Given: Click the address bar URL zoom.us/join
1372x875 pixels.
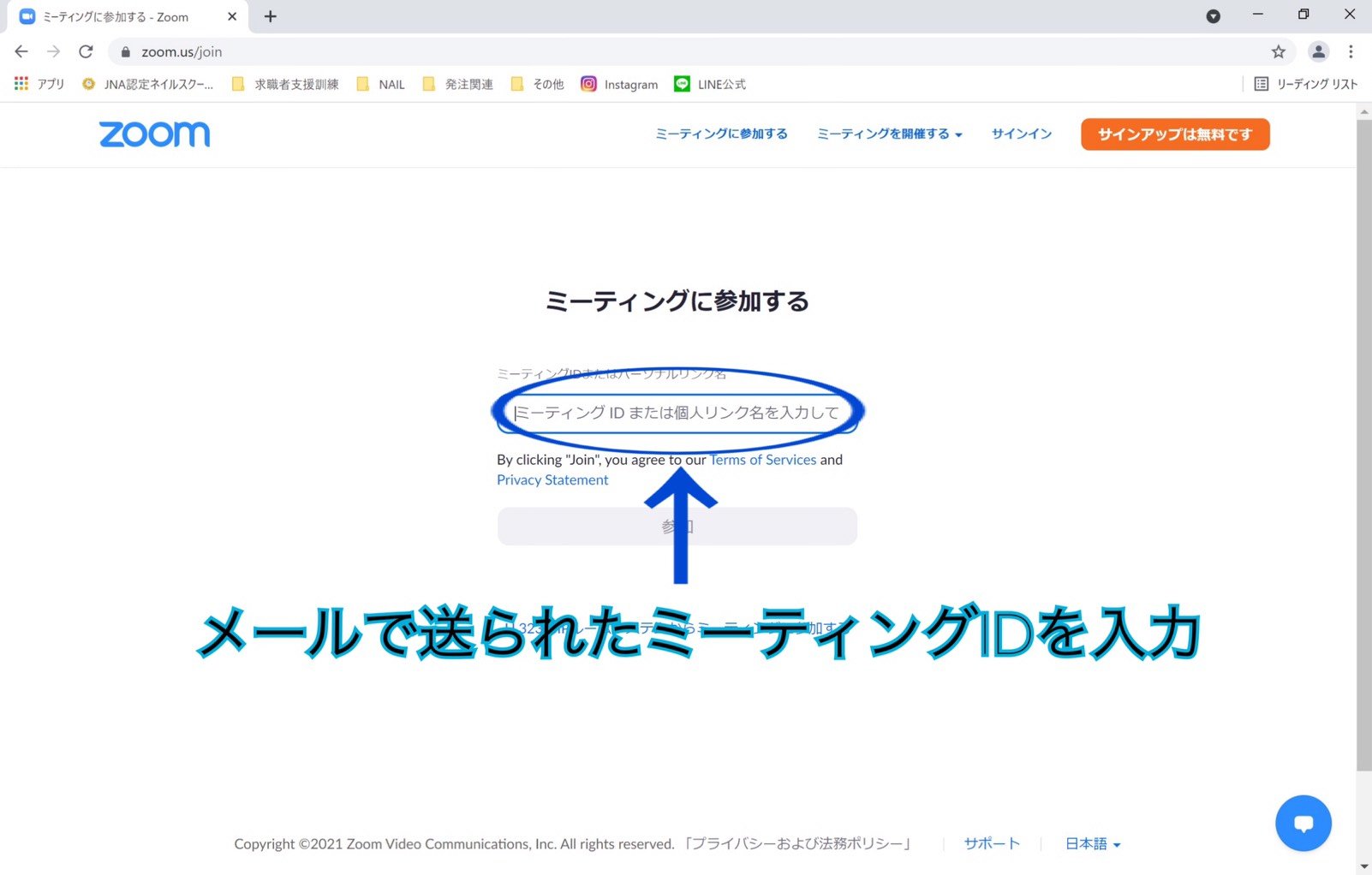Looking at the screenshot, I should (x=182, y=52).
